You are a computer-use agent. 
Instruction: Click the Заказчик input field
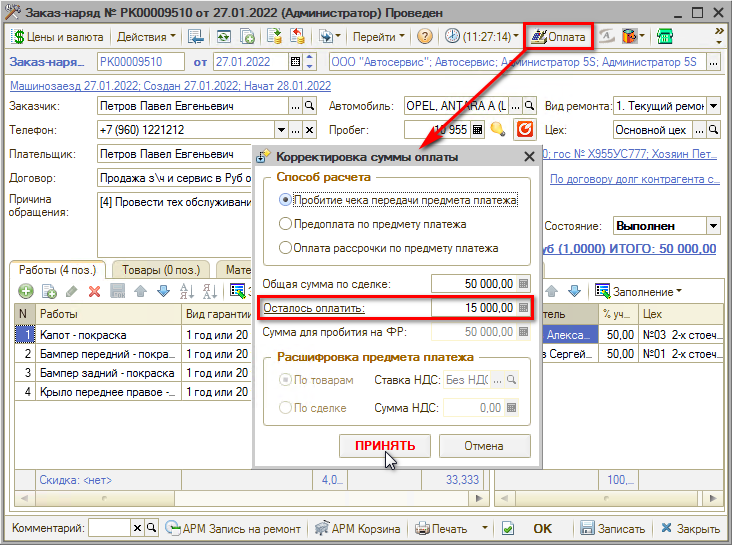[x=192, y=105]
